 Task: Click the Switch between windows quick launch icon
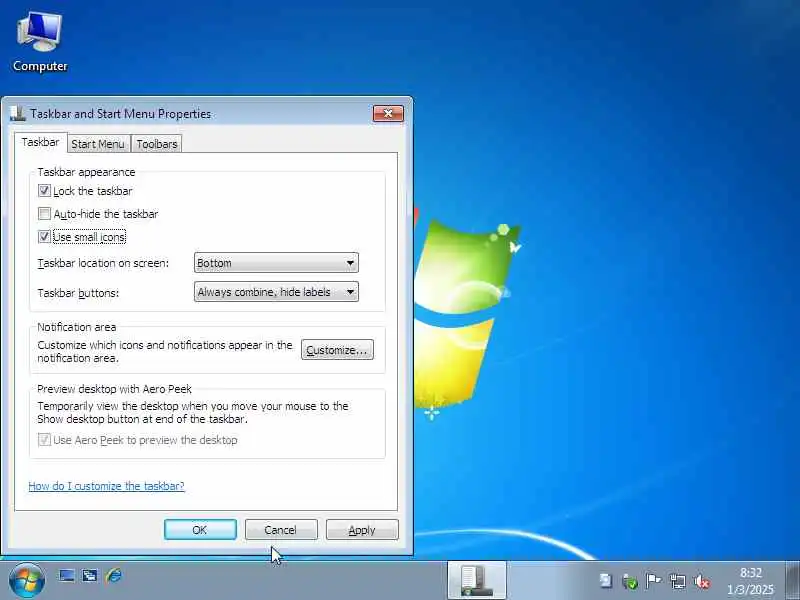pos(90,576)
